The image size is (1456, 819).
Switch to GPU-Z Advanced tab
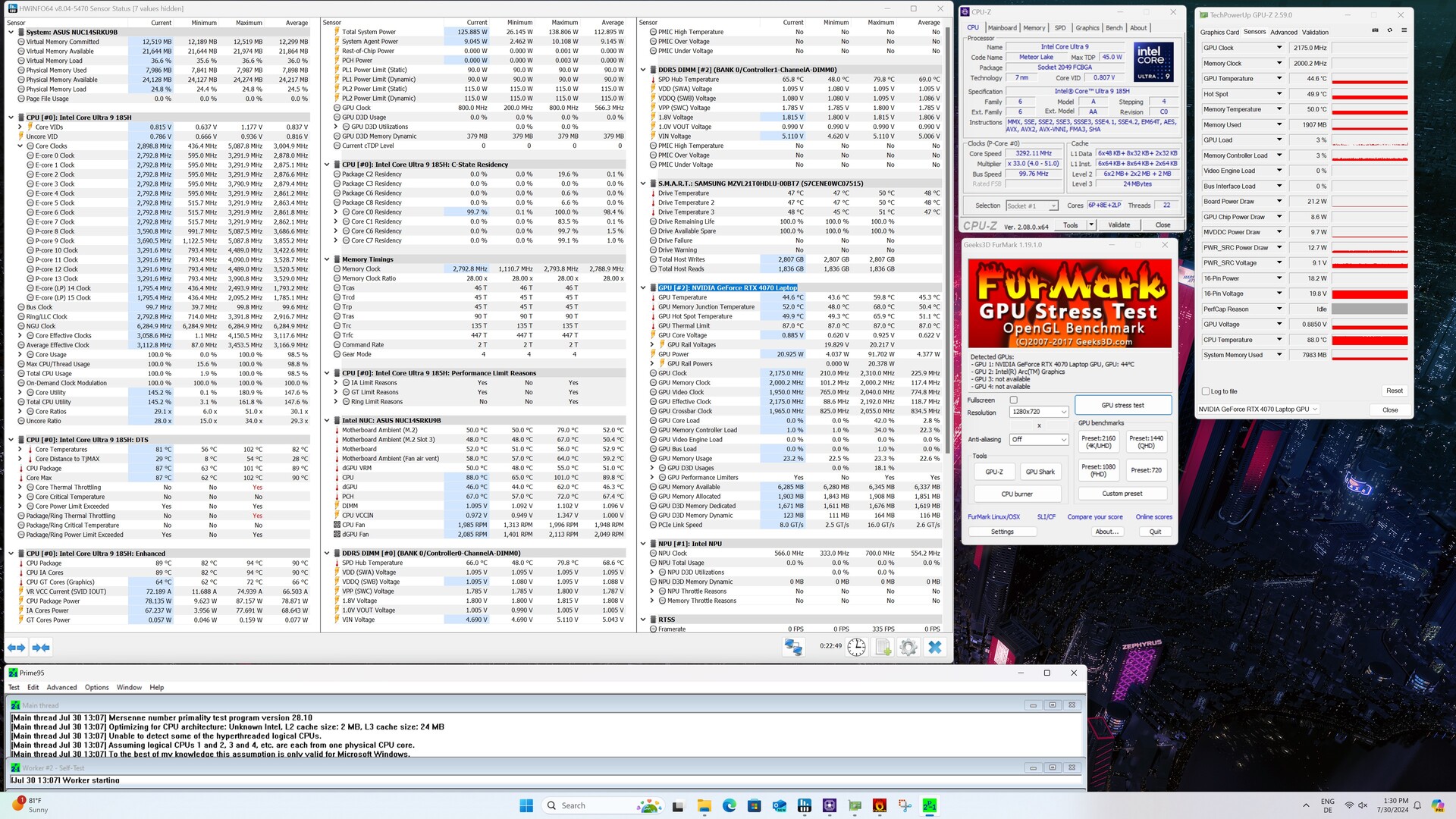(x=1284, y=32)
